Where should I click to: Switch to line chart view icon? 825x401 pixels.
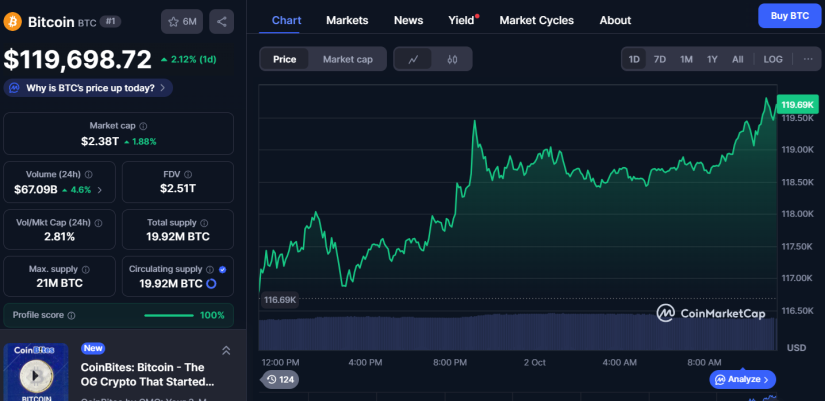tap(413, 59)
